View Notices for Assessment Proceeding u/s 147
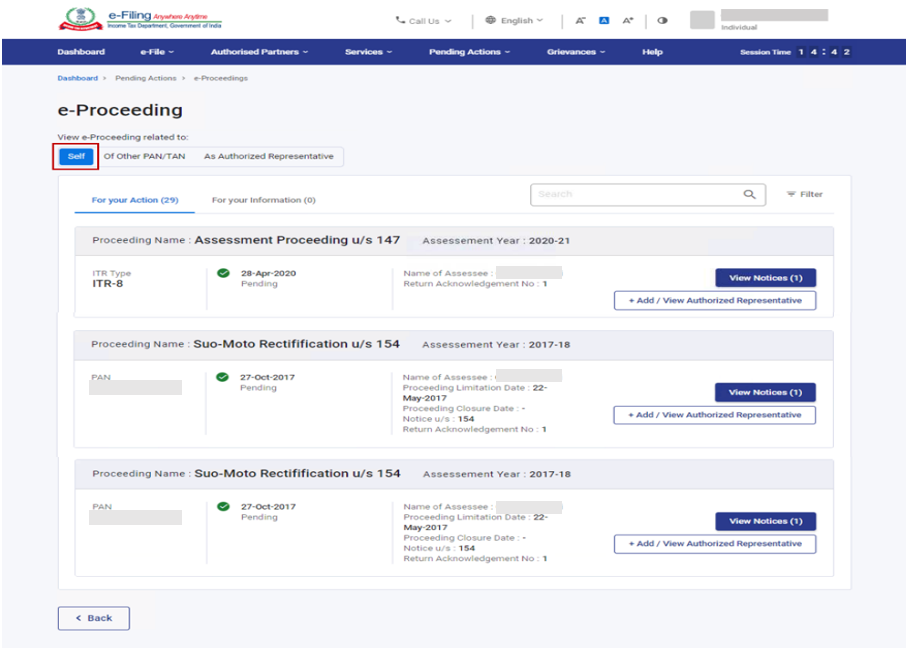The image size is (906, 648). click(765, 278)
